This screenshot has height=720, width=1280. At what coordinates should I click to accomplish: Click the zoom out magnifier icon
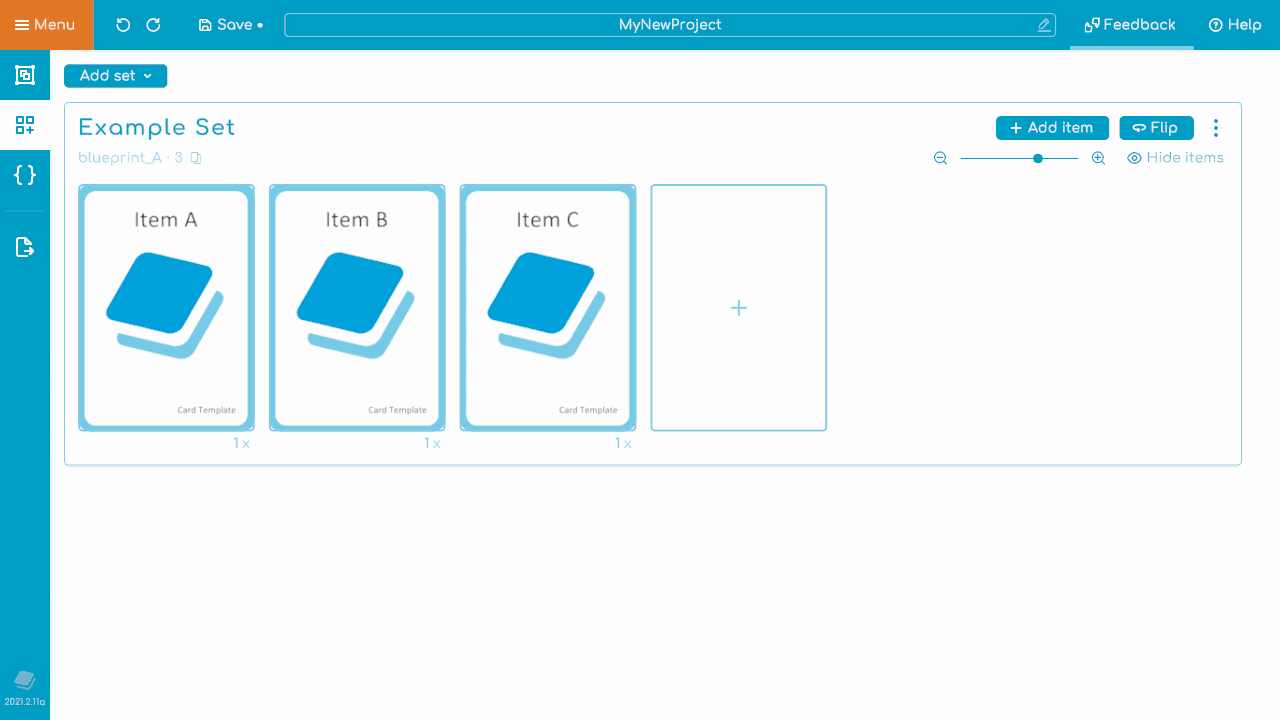point(940,158)
